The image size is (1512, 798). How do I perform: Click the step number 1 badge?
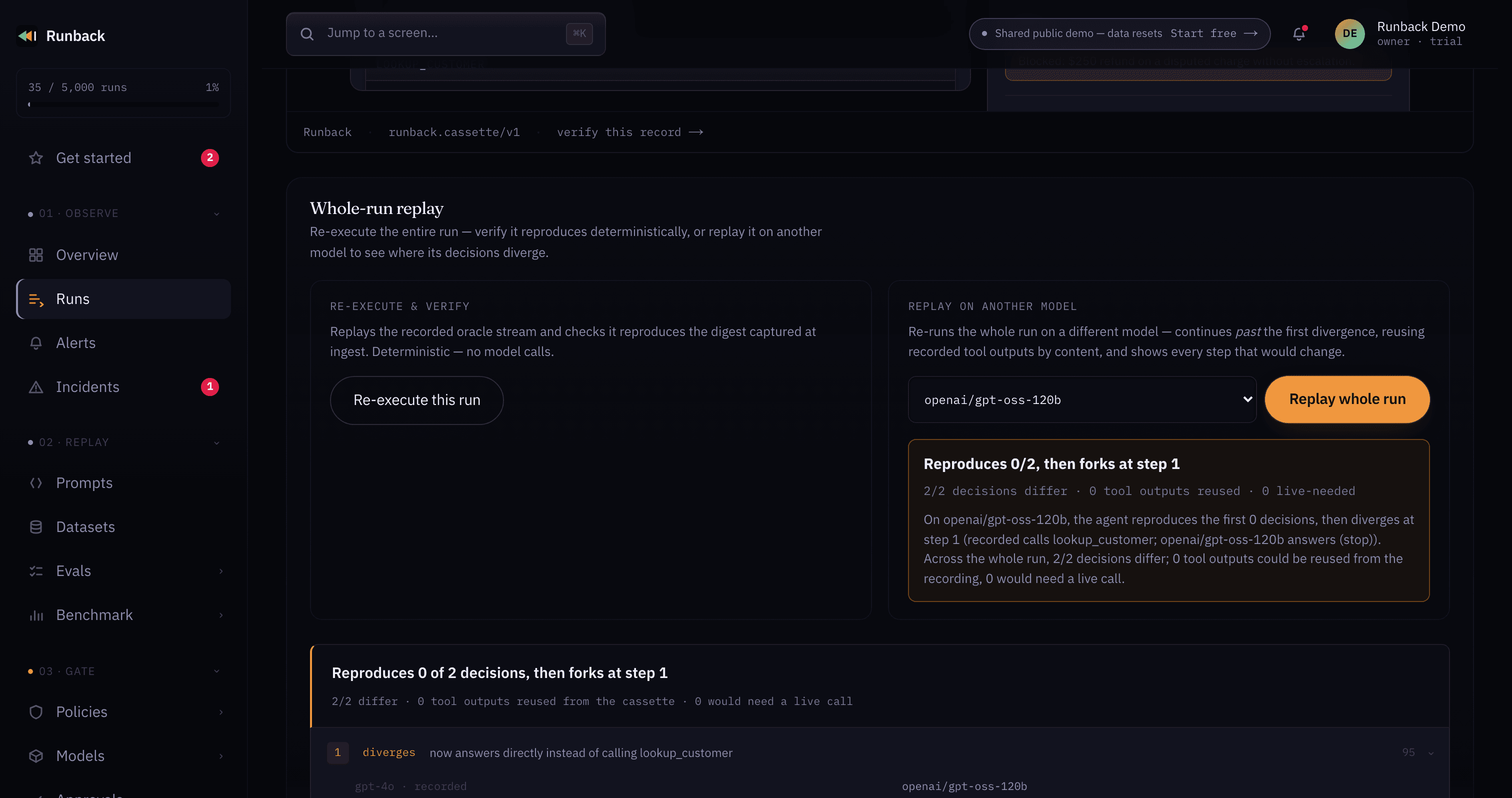pos(337,752)
